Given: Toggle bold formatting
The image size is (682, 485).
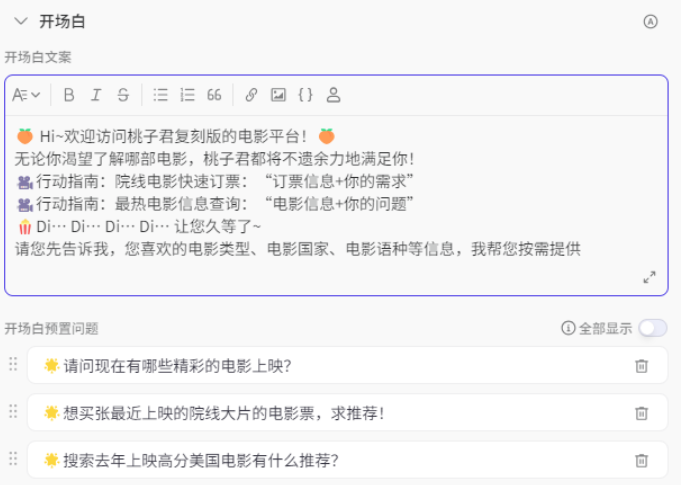Looking at the screenshot, I should pos(69,94).
